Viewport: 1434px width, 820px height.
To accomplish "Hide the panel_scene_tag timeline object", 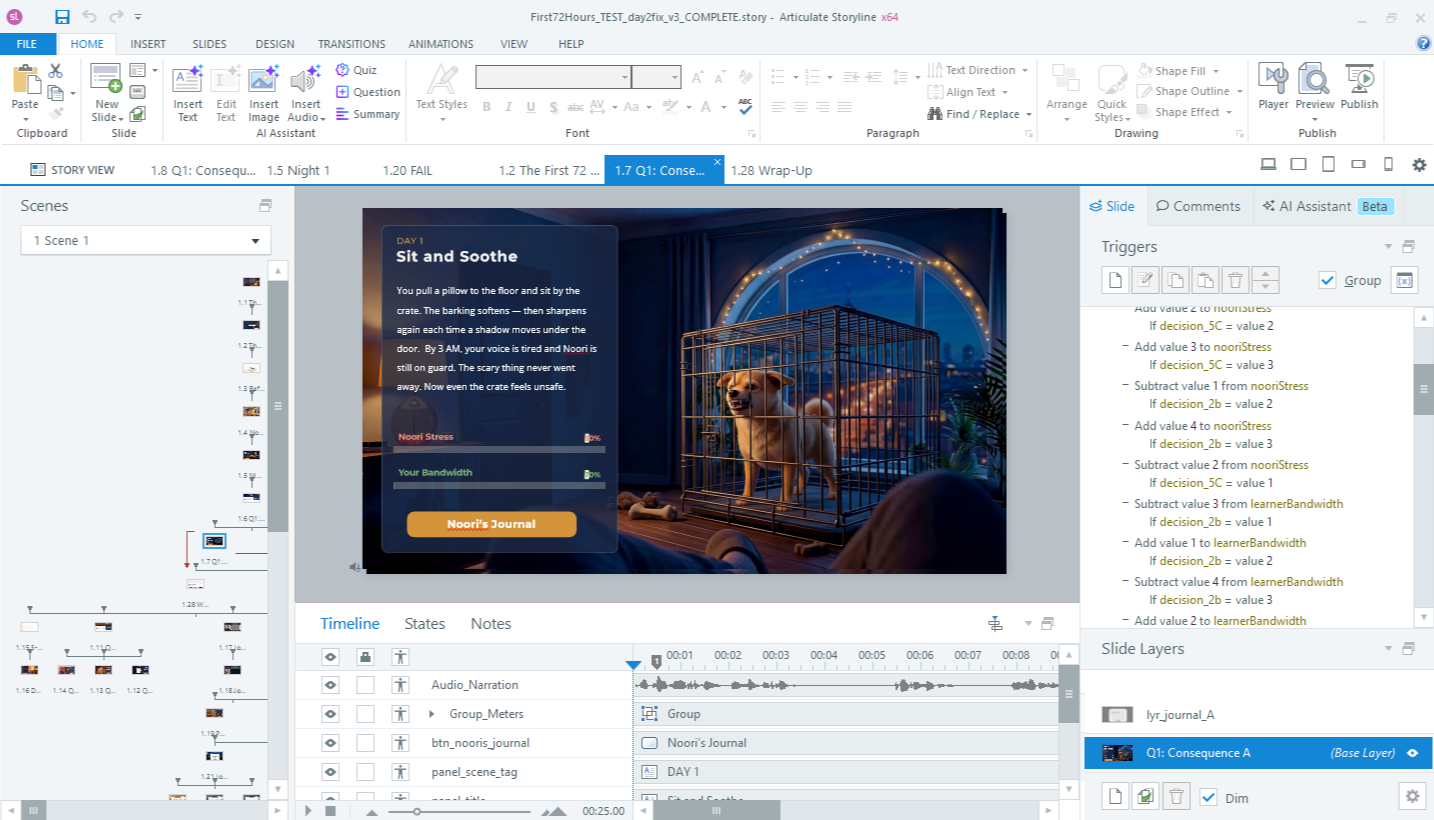I will (x=331, y=772).
